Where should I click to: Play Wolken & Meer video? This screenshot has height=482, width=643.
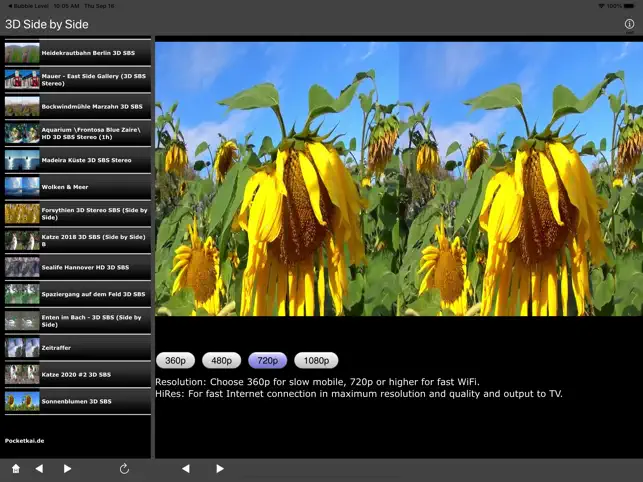[78, 187]
